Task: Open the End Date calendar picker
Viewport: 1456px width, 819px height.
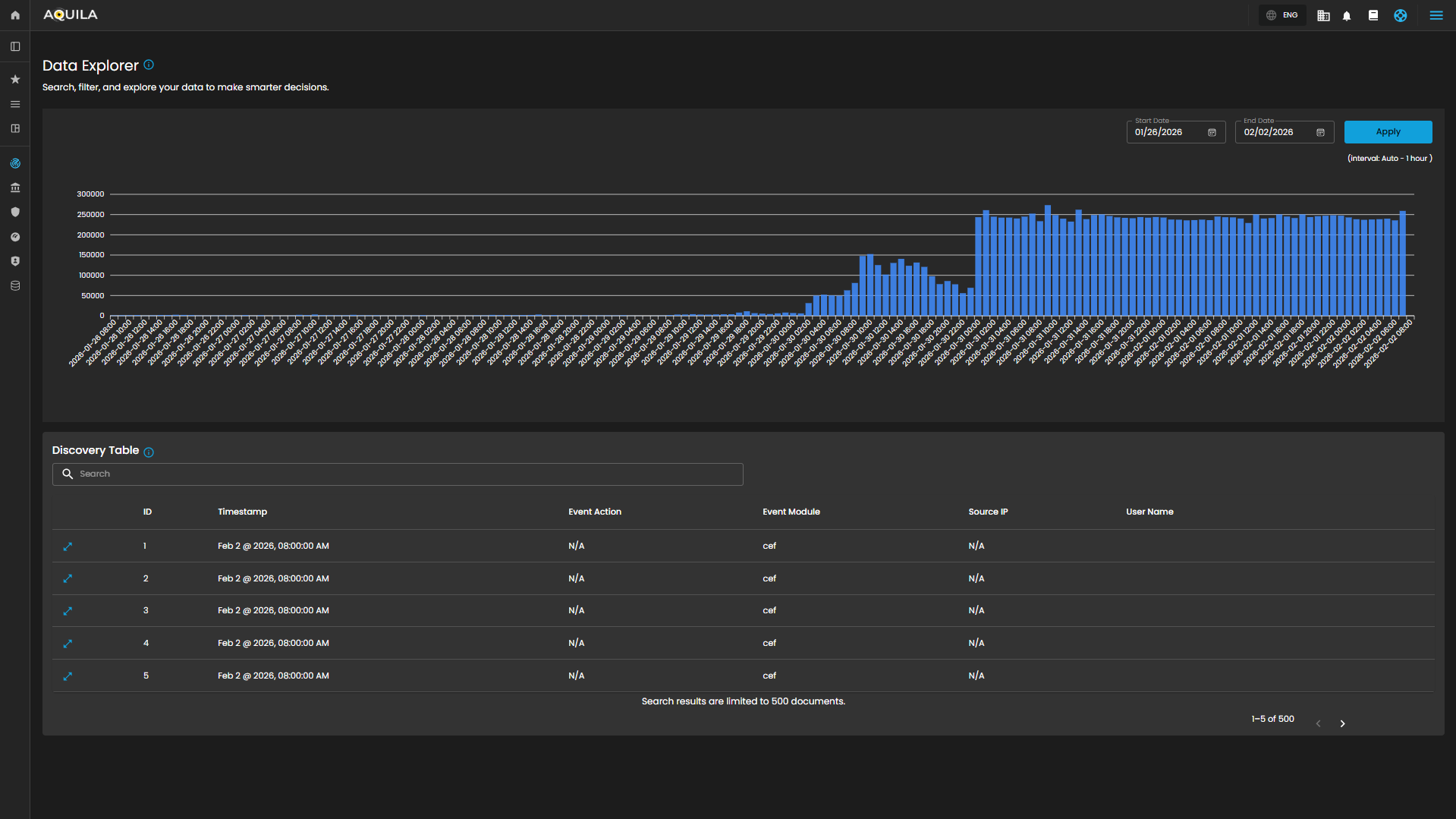Action: [x=1320, y=132]
